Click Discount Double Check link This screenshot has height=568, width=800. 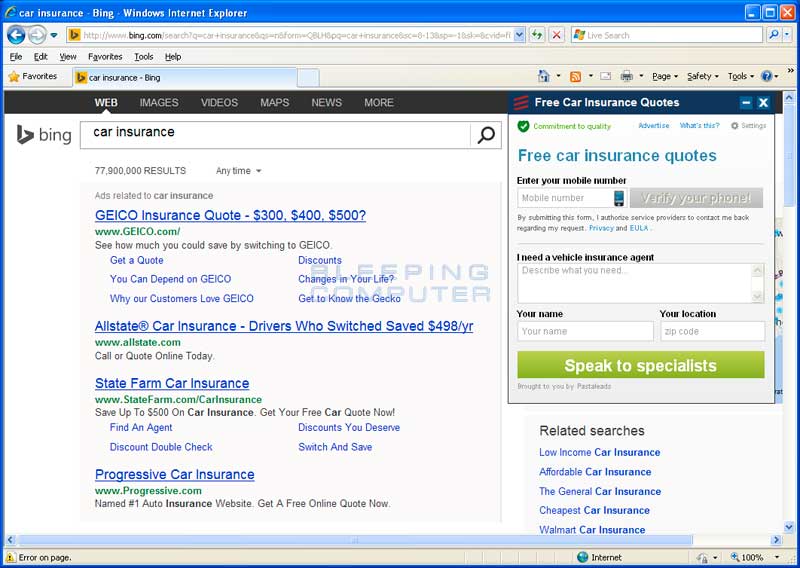[161, 447]
